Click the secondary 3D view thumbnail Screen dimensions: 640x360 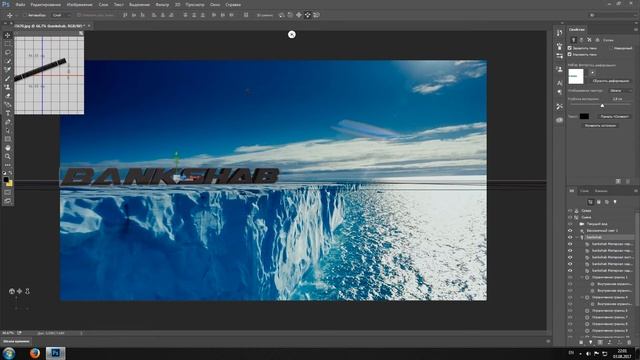(49, 75)
